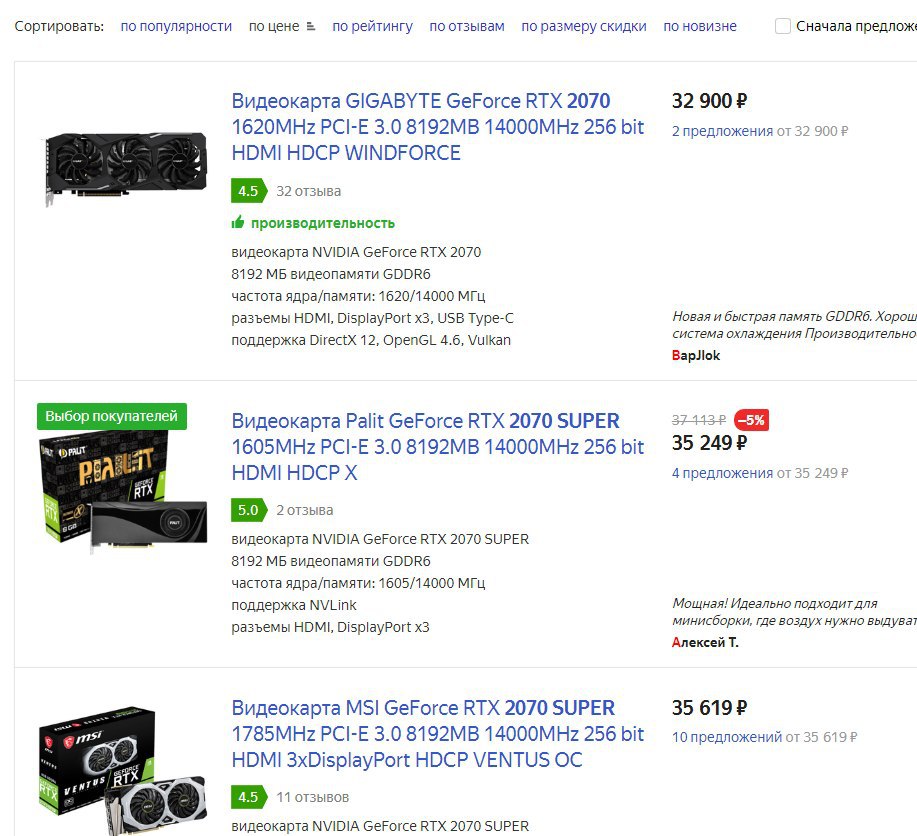Sort by discount size
917x836 pixels.
(x=584, y=26)
